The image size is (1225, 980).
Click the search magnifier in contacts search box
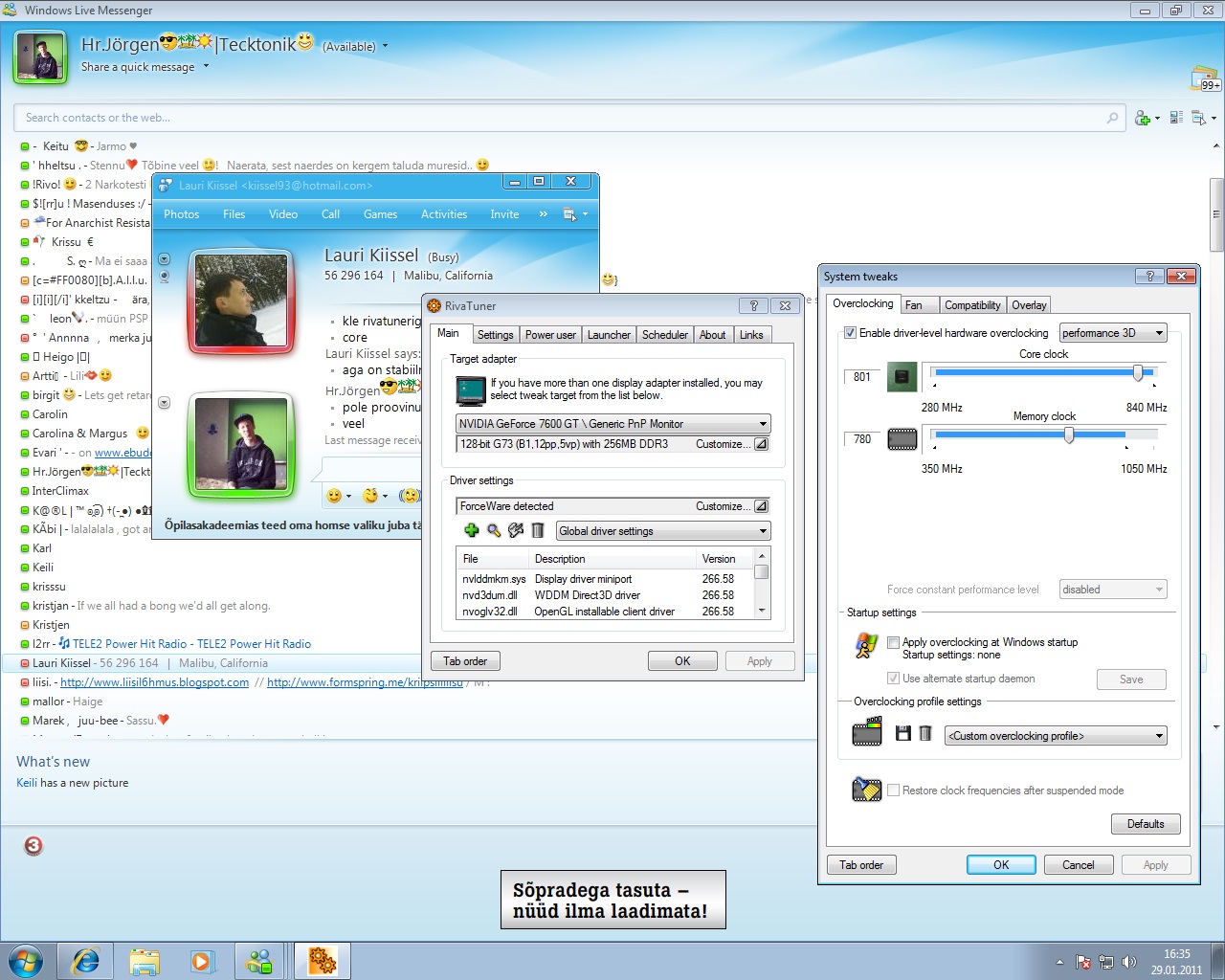click(x=1112, y=118)
